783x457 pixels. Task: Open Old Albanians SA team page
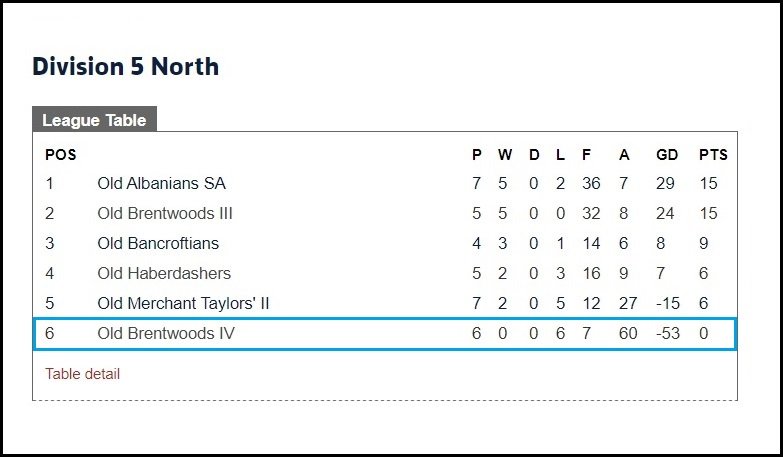point(161,183)
